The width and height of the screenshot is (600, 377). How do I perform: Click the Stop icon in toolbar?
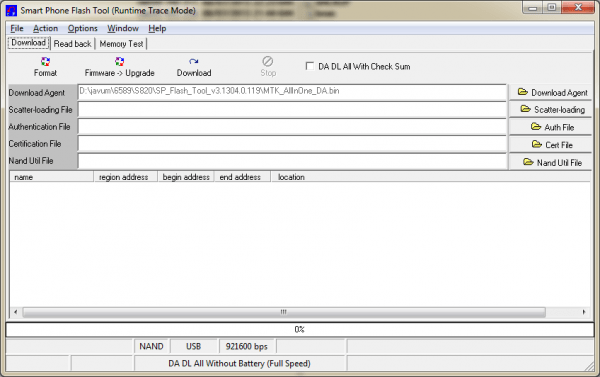coord(267,61)
